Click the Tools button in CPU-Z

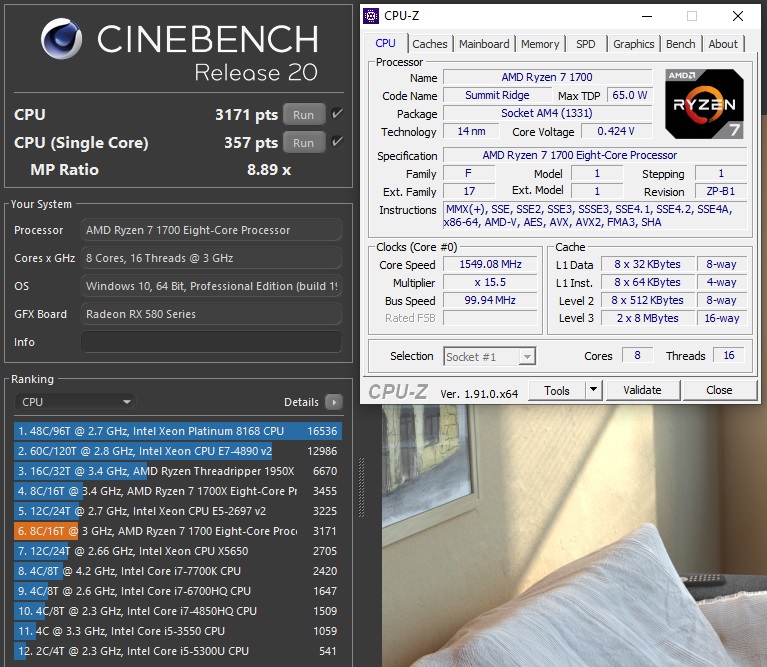[x=557, y=391]
